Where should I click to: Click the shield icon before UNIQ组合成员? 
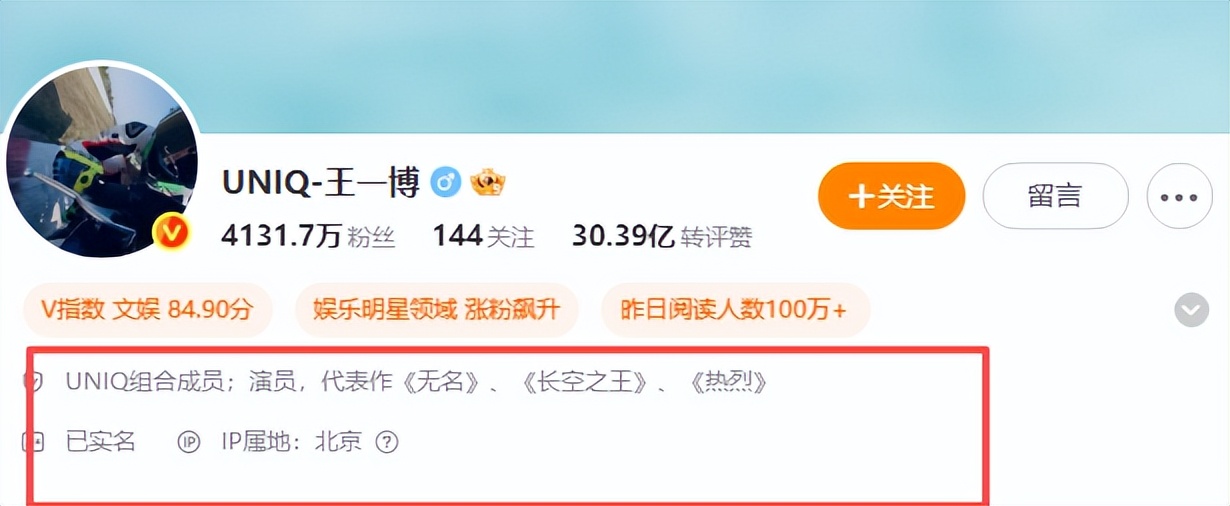click(x=37, y=381)
